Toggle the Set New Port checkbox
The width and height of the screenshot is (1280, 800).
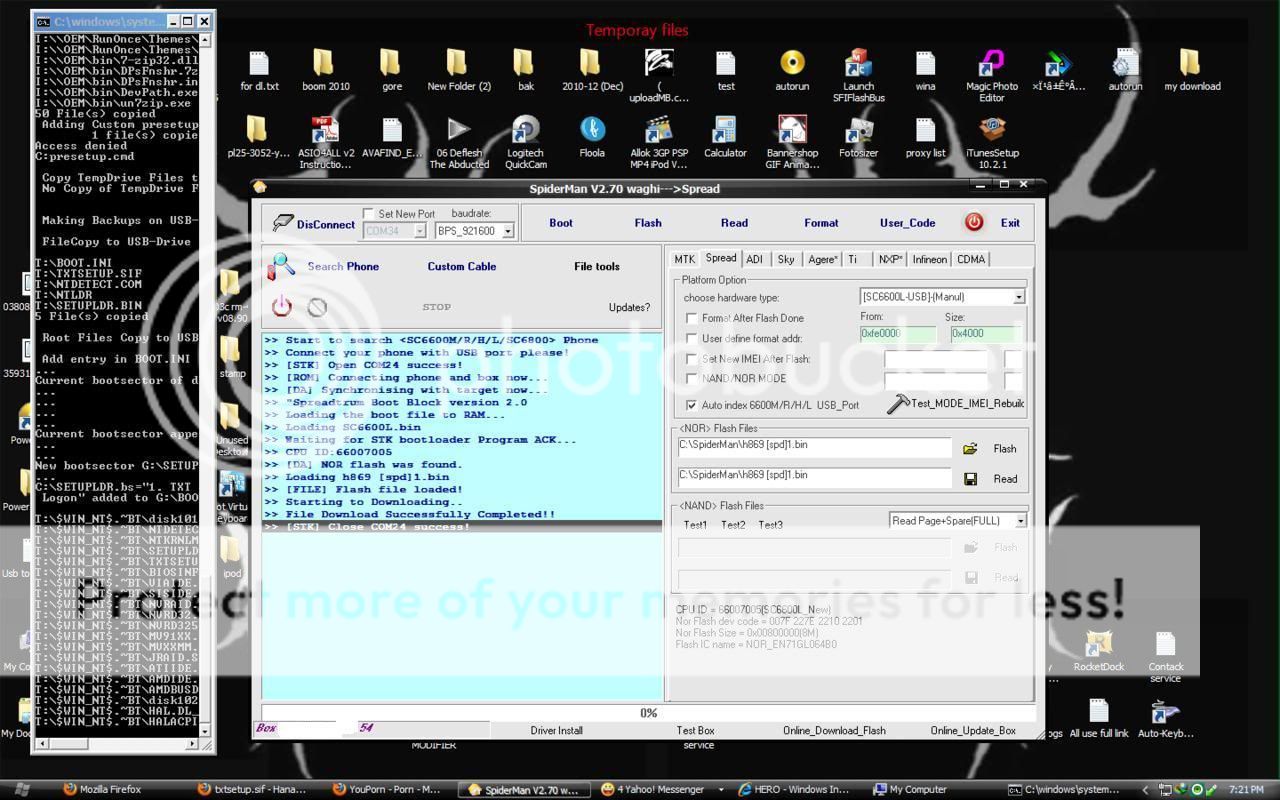368,214
